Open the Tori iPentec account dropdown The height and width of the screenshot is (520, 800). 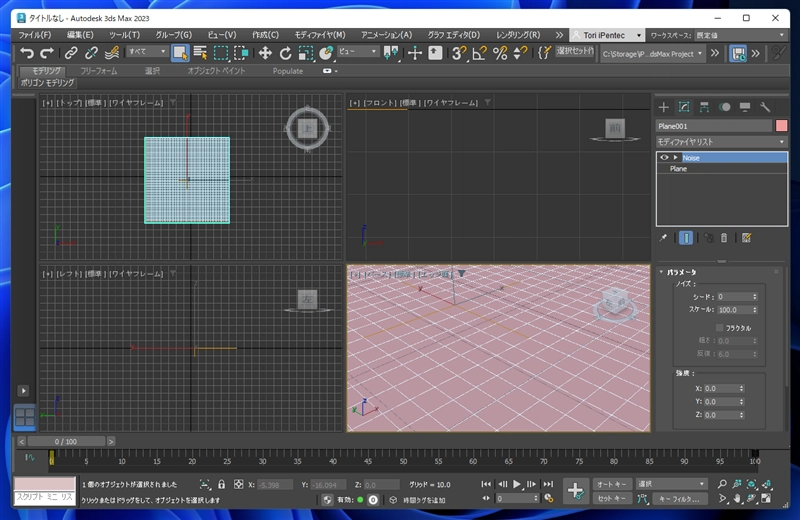[x=607, y=35]
